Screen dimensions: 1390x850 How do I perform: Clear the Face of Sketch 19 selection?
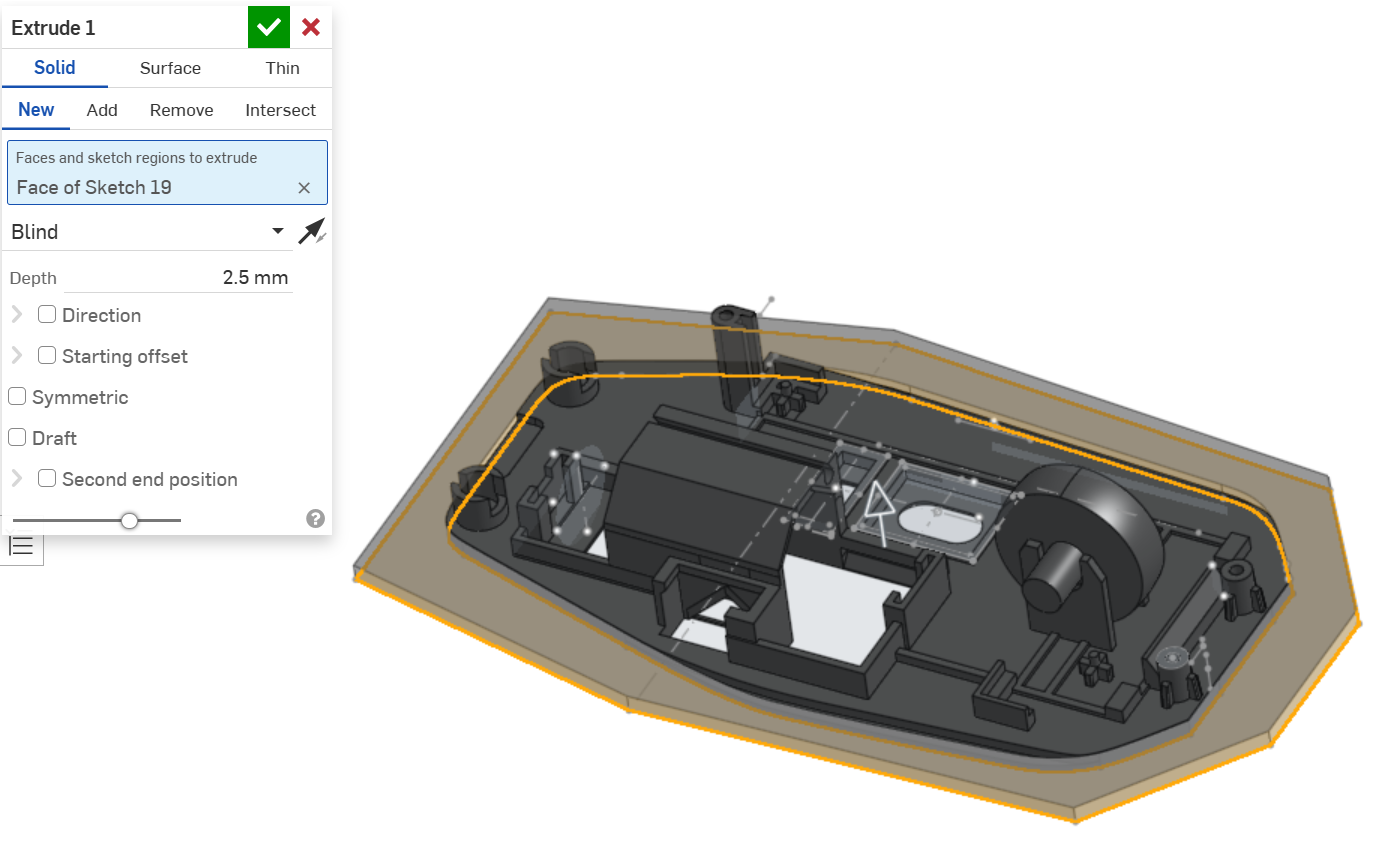(x=304, y=188)
